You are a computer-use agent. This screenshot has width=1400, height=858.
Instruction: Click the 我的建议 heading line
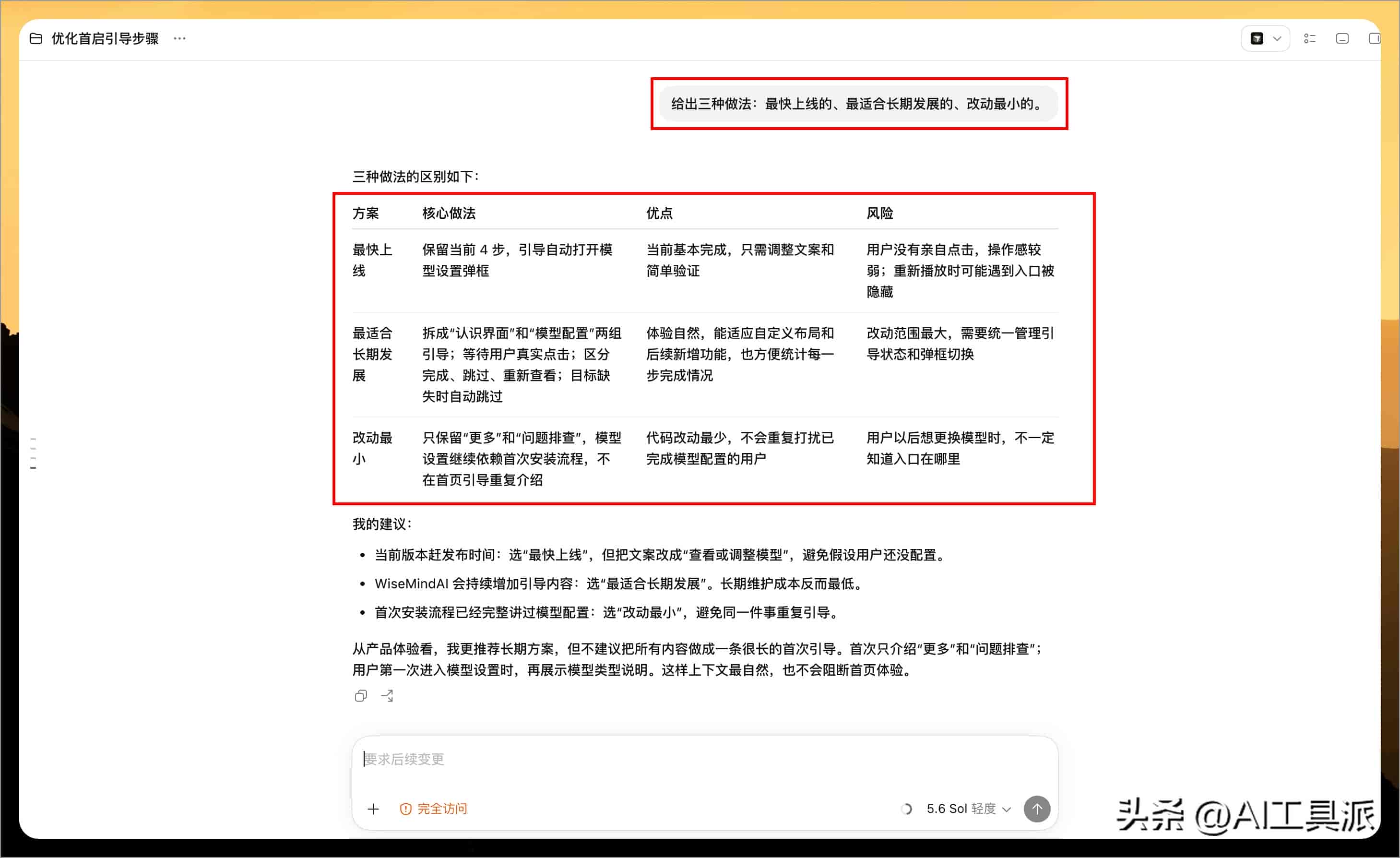click(x=382, y=524)
